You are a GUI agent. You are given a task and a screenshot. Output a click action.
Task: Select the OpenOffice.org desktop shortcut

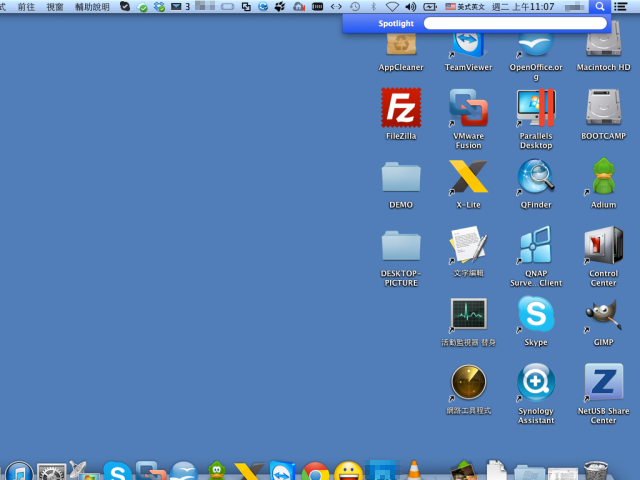tap(536, 45)
